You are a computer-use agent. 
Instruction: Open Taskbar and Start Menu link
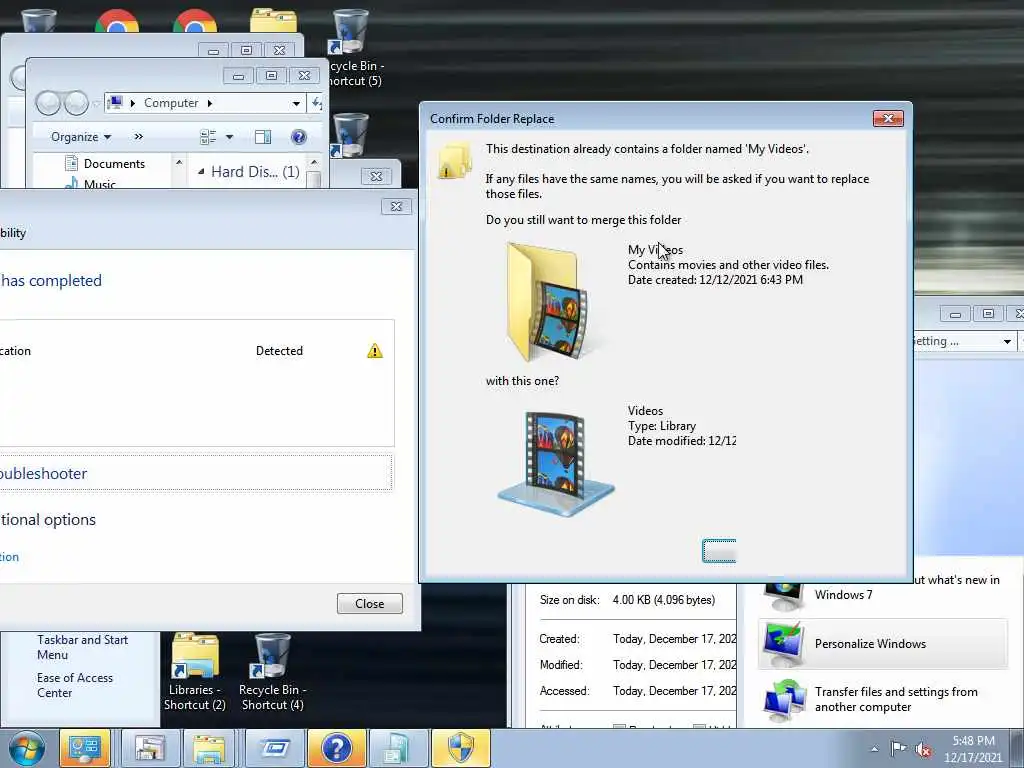[82, 647]
